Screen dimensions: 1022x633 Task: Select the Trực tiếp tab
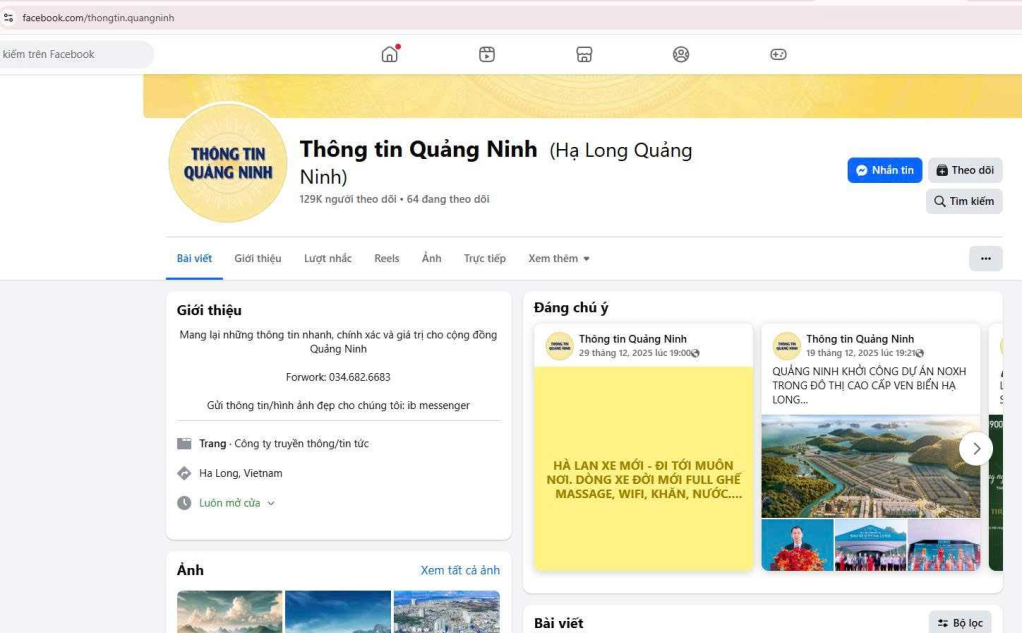pos(484,259)
